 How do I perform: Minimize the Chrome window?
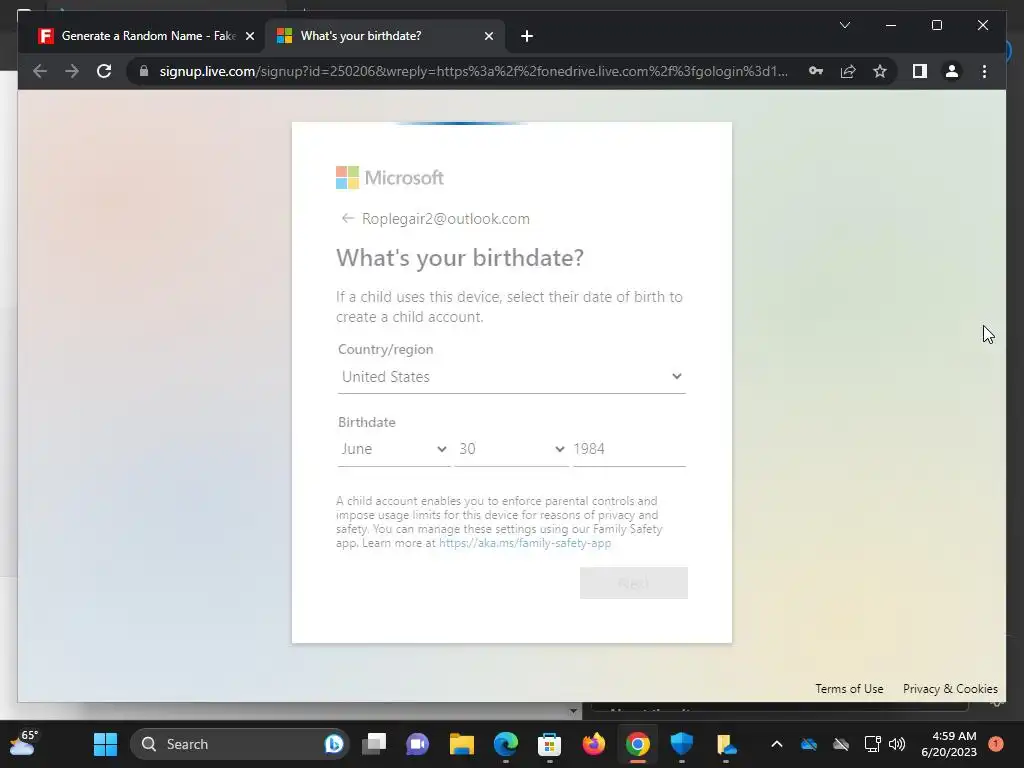point(891,25)
